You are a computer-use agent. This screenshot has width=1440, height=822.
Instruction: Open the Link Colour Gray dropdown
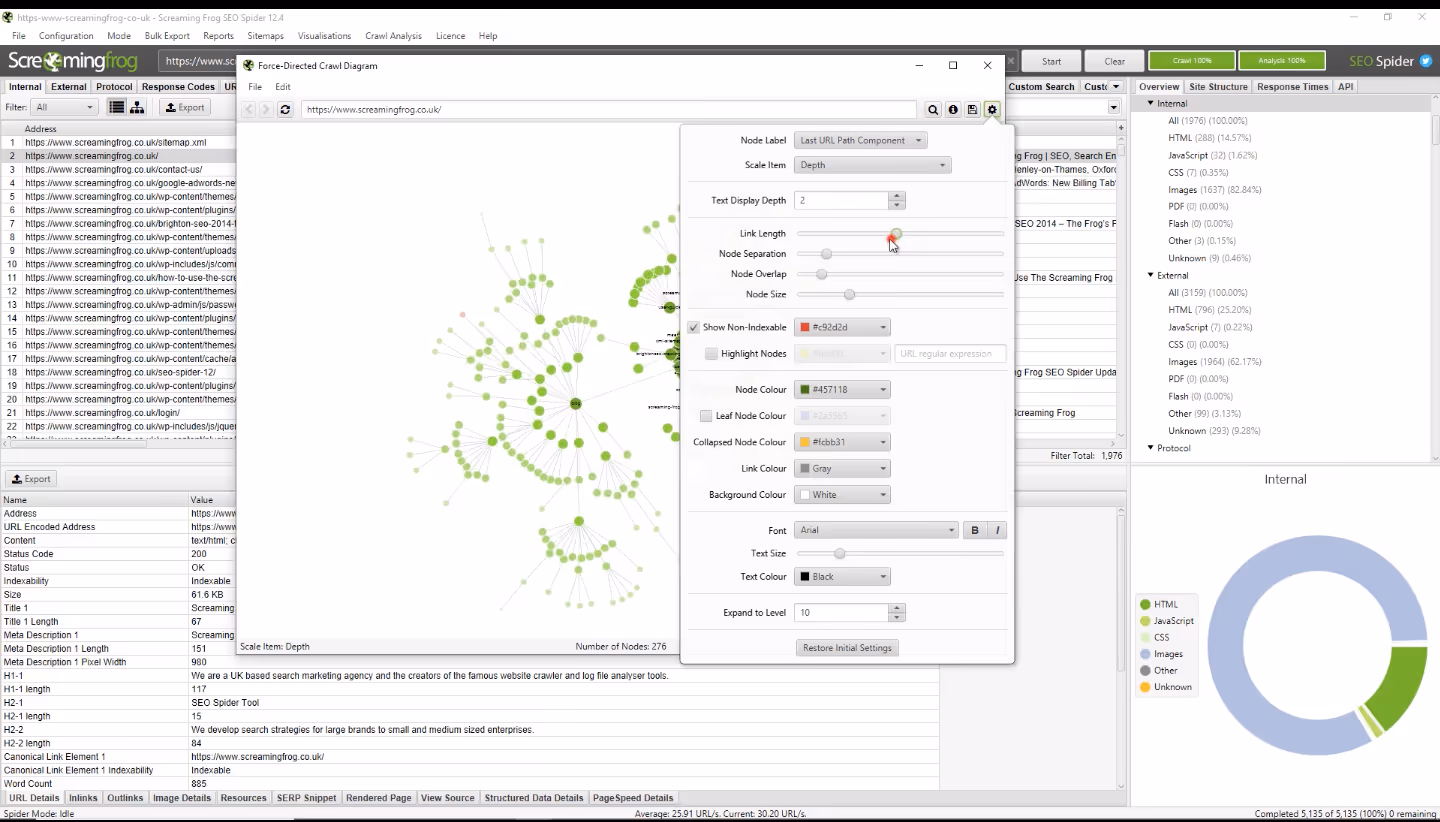pyautogui.click(x=843, y=468)
